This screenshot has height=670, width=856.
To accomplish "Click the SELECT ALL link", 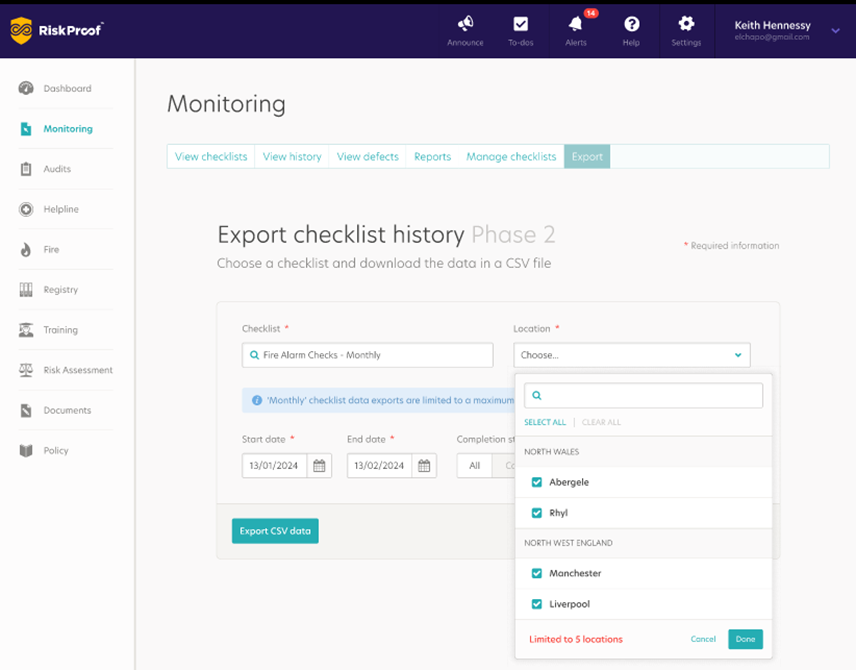I will [545, 422].
